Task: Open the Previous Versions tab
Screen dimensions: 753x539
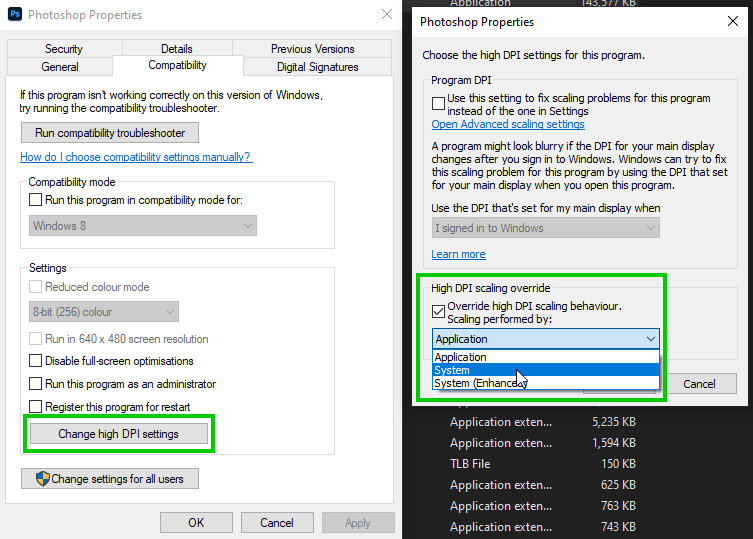Action: click(312, 49)
